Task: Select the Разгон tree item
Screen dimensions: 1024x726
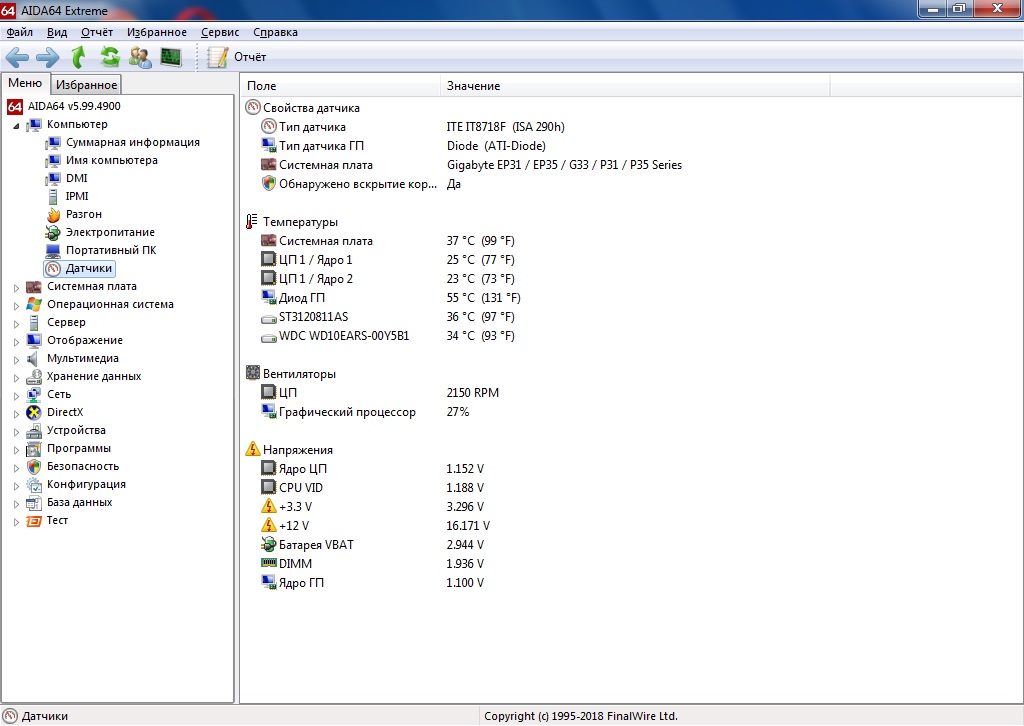Action: (83, 214)
